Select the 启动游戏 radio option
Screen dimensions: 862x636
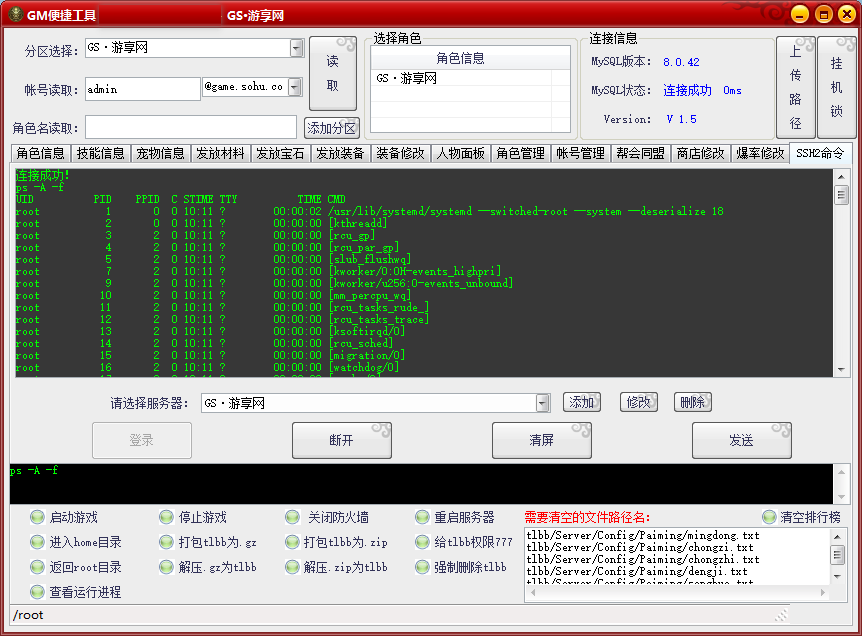(38, 517)
